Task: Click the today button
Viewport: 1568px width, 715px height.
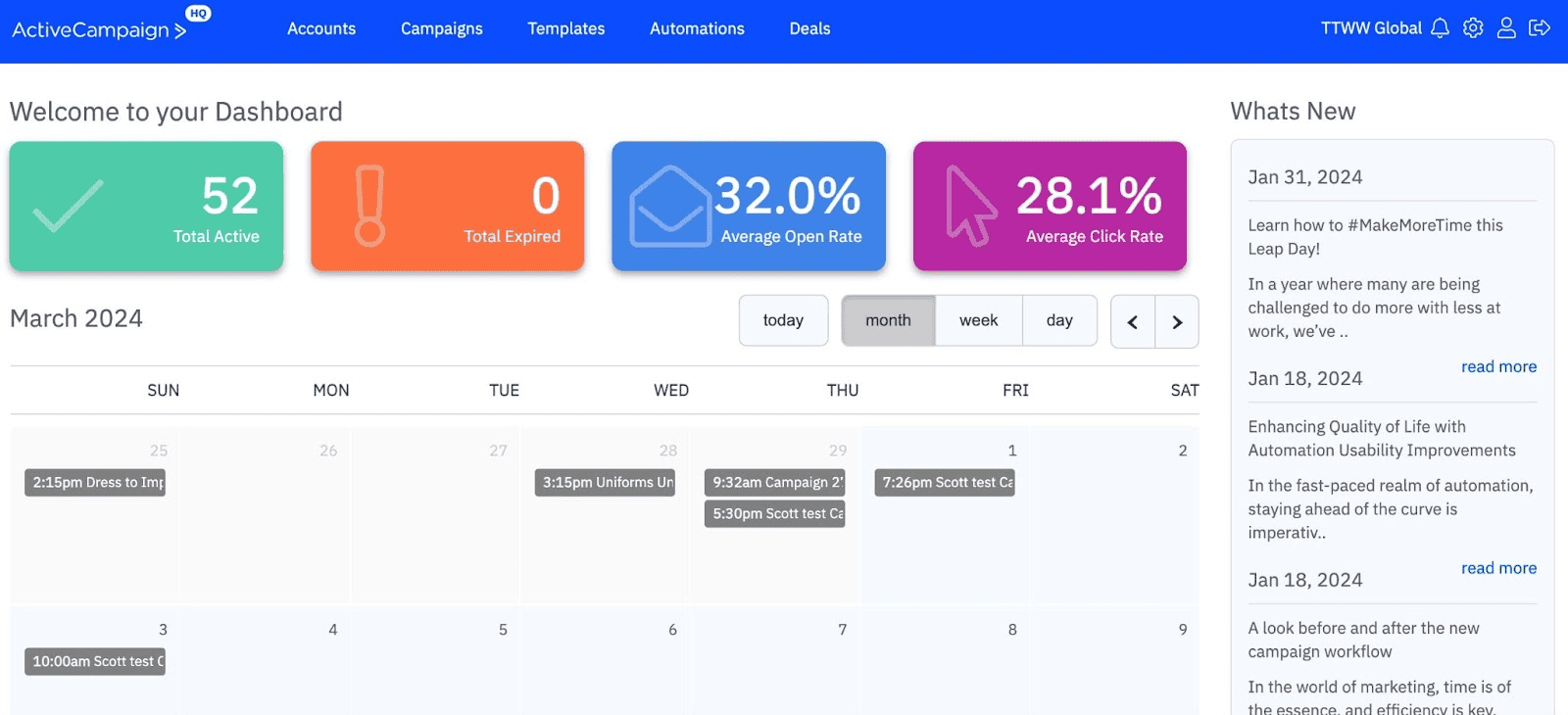Action: (x=783, y=320)
